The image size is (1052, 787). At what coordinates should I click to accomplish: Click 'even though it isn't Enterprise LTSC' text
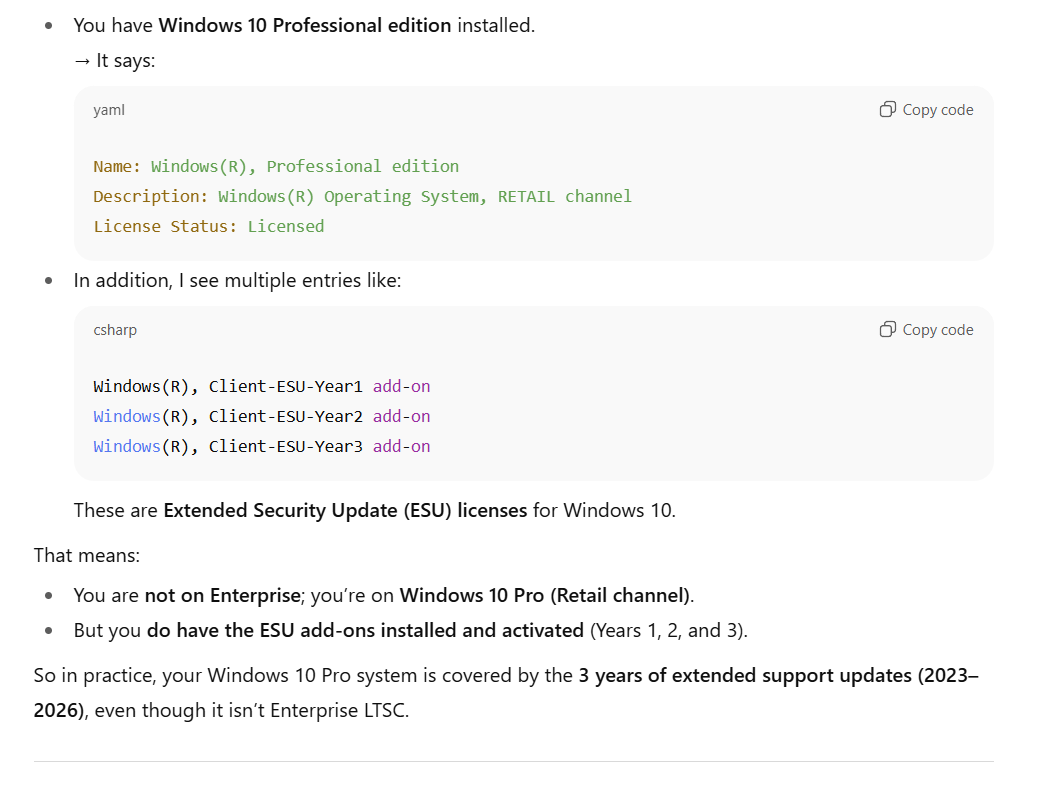pos(251,711)
